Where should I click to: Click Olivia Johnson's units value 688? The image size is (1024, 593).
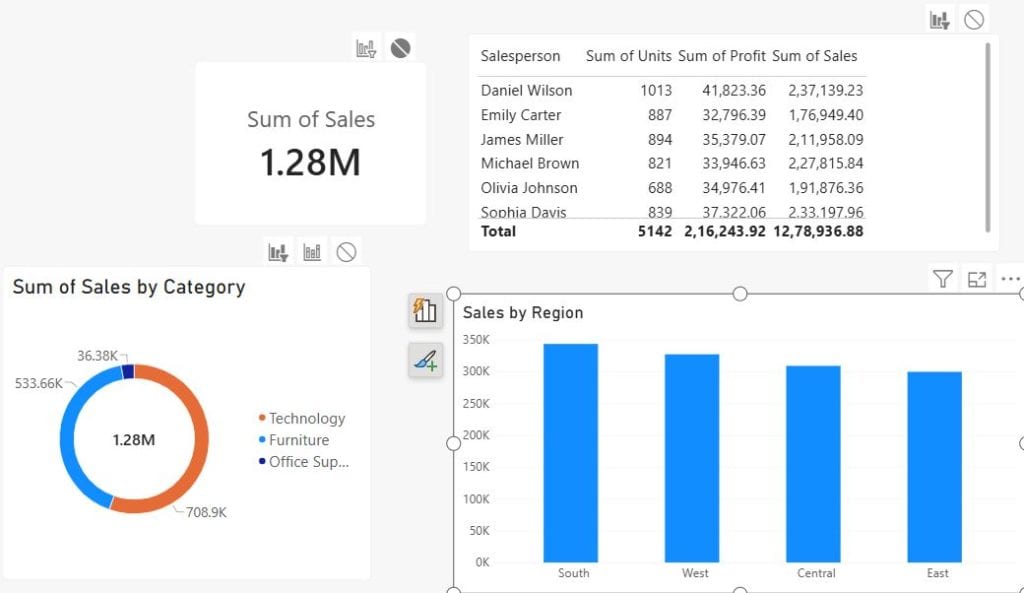tap(660, 188)
